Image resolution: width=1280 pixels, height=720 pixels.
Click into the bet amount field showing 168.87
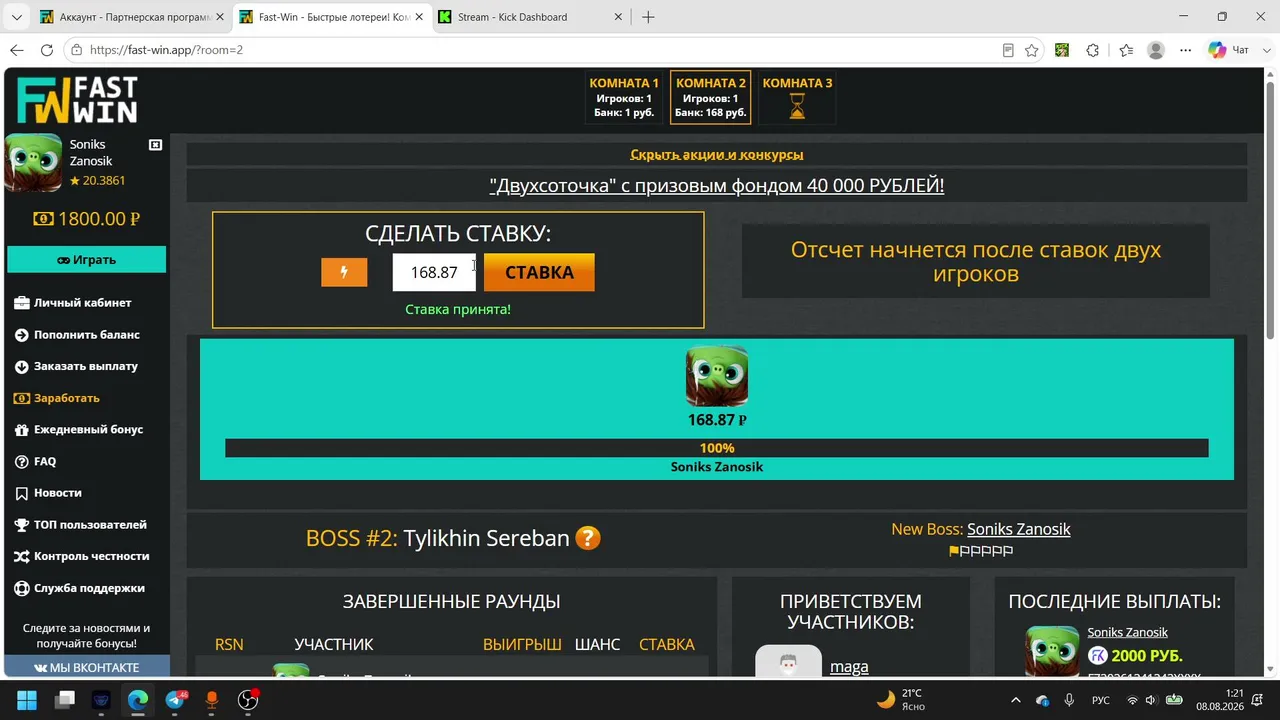pyautogui.click(x=434, y=272)
